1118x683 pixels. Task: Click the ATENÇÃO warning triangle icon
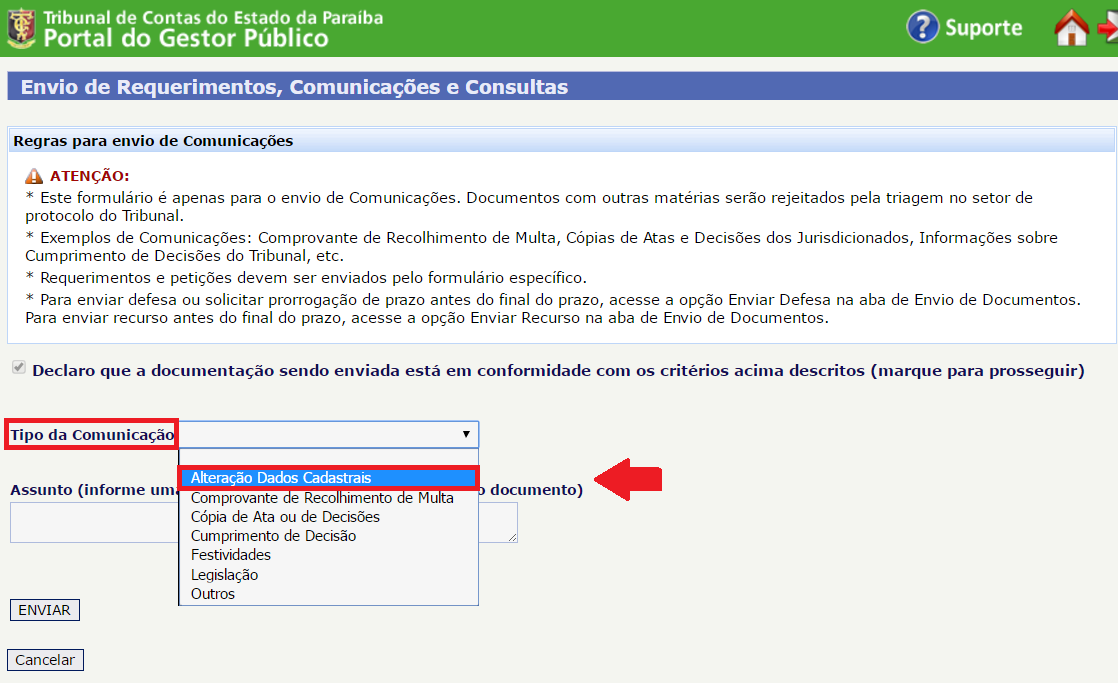tap(35, 176)
